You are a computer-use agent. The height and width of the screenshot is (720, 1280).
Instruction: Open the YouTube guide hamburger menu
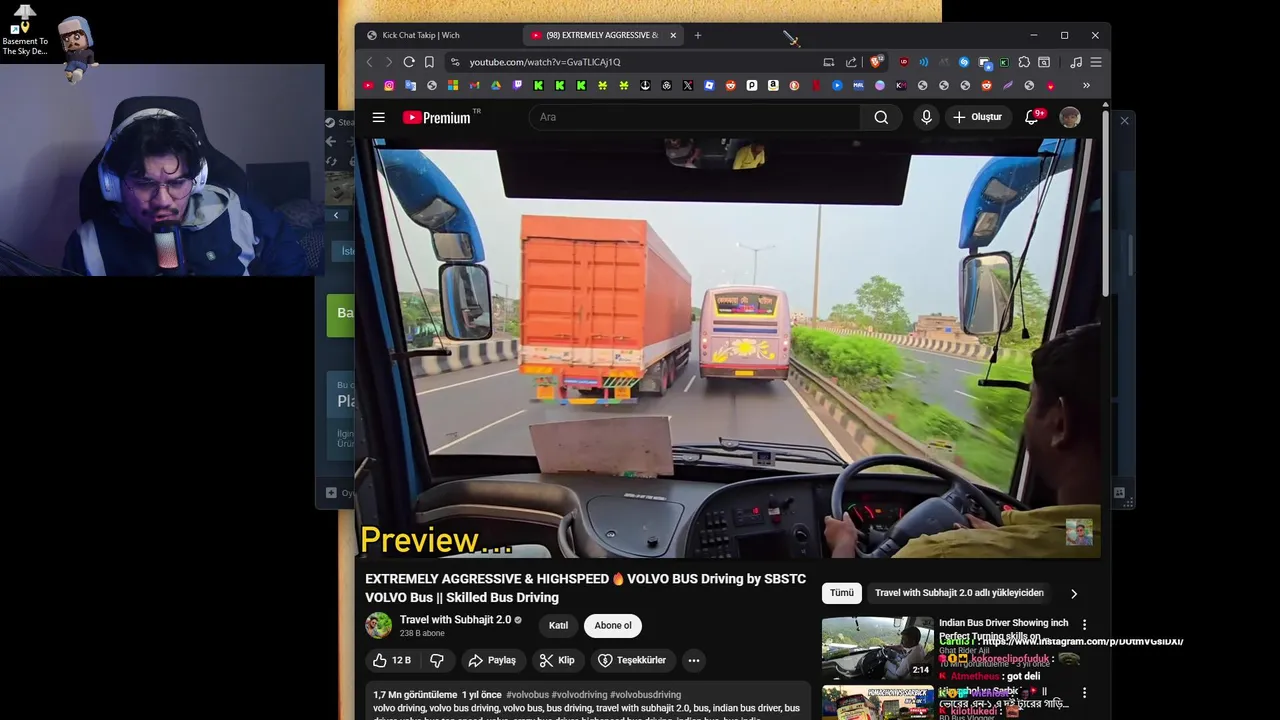[378, 117]
